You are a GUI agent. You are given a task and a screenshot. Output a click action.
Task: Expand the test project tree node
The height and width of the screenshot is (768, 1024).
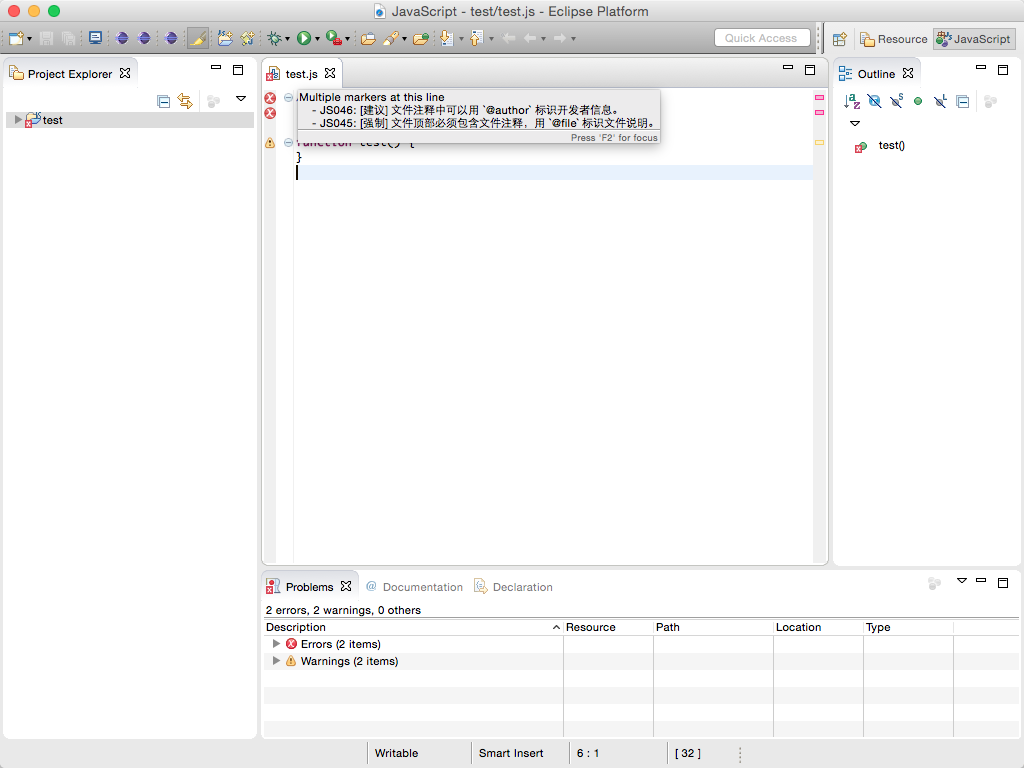coord(18,120)
